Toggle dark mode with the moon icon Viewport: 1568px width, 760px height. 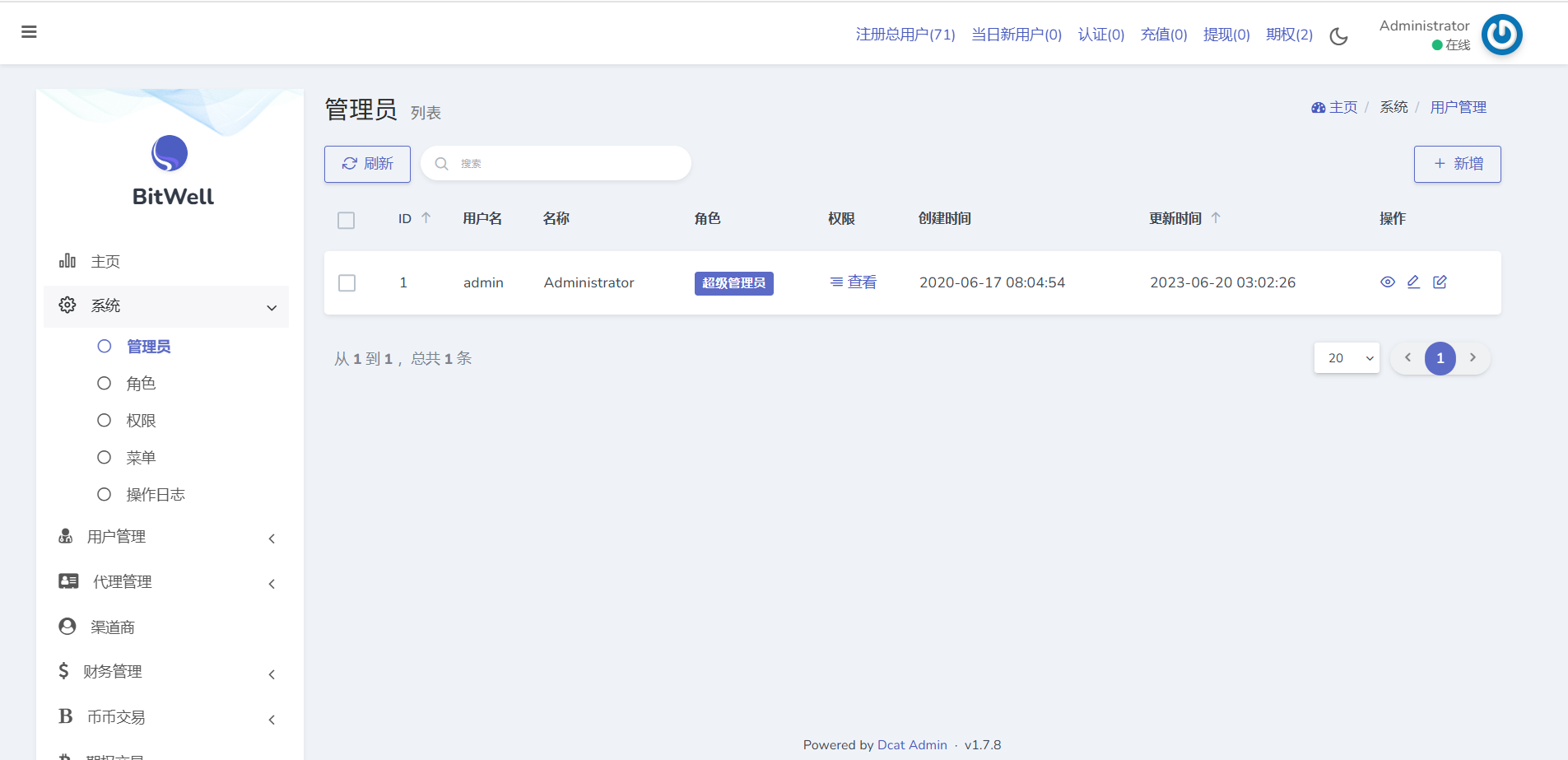(x=1338, y=36)
